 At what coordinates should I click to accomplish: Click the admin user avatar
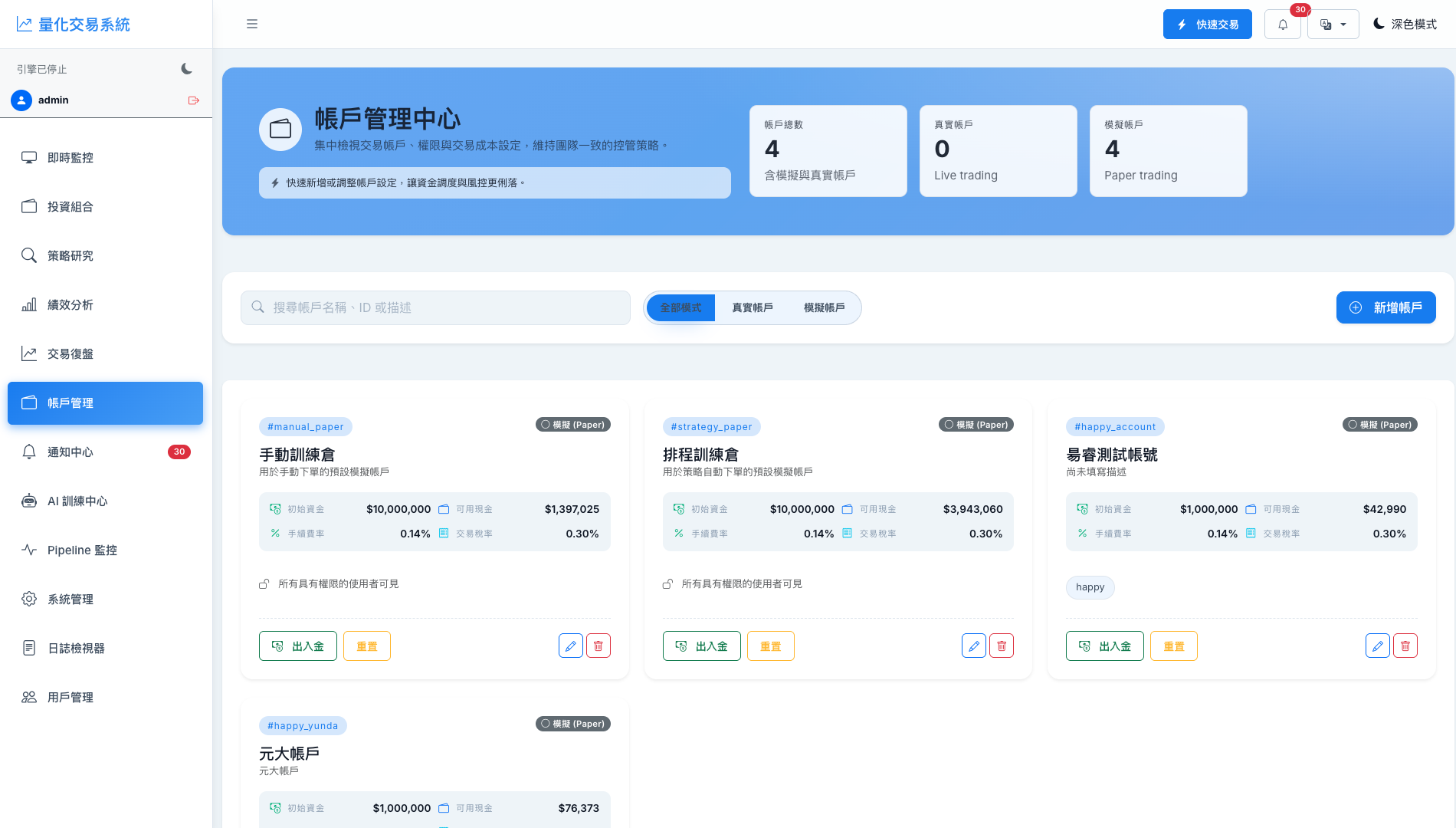[x=21, y=100]
